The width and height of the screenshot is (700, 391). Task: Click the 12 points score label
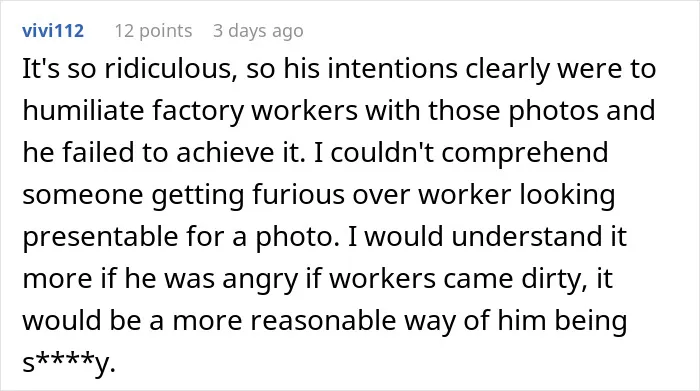click(154, 31)
